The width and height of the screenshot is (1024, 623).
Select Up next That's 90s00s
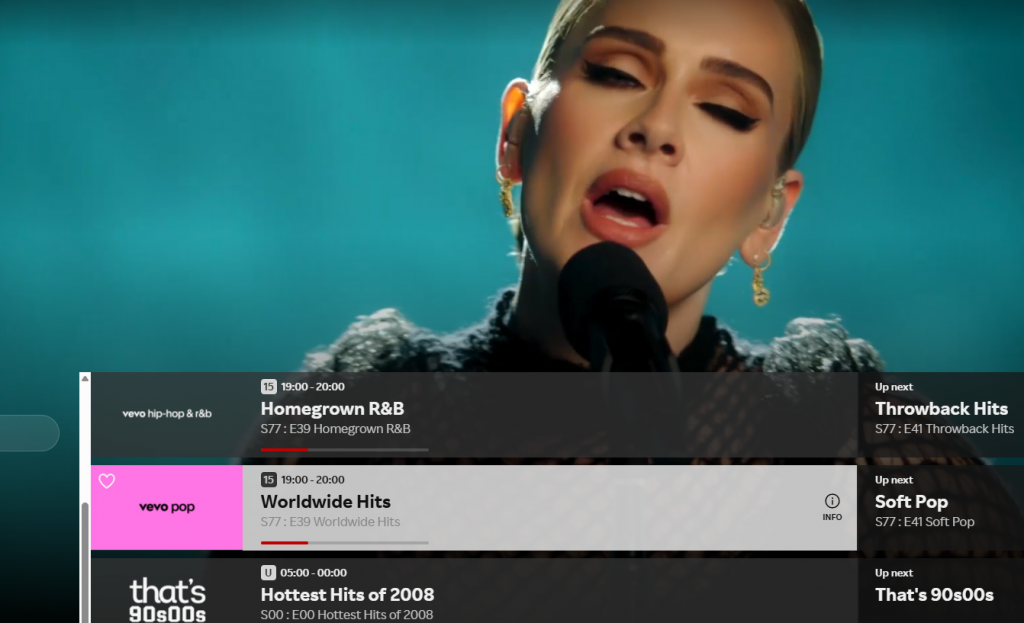[934, 595]
